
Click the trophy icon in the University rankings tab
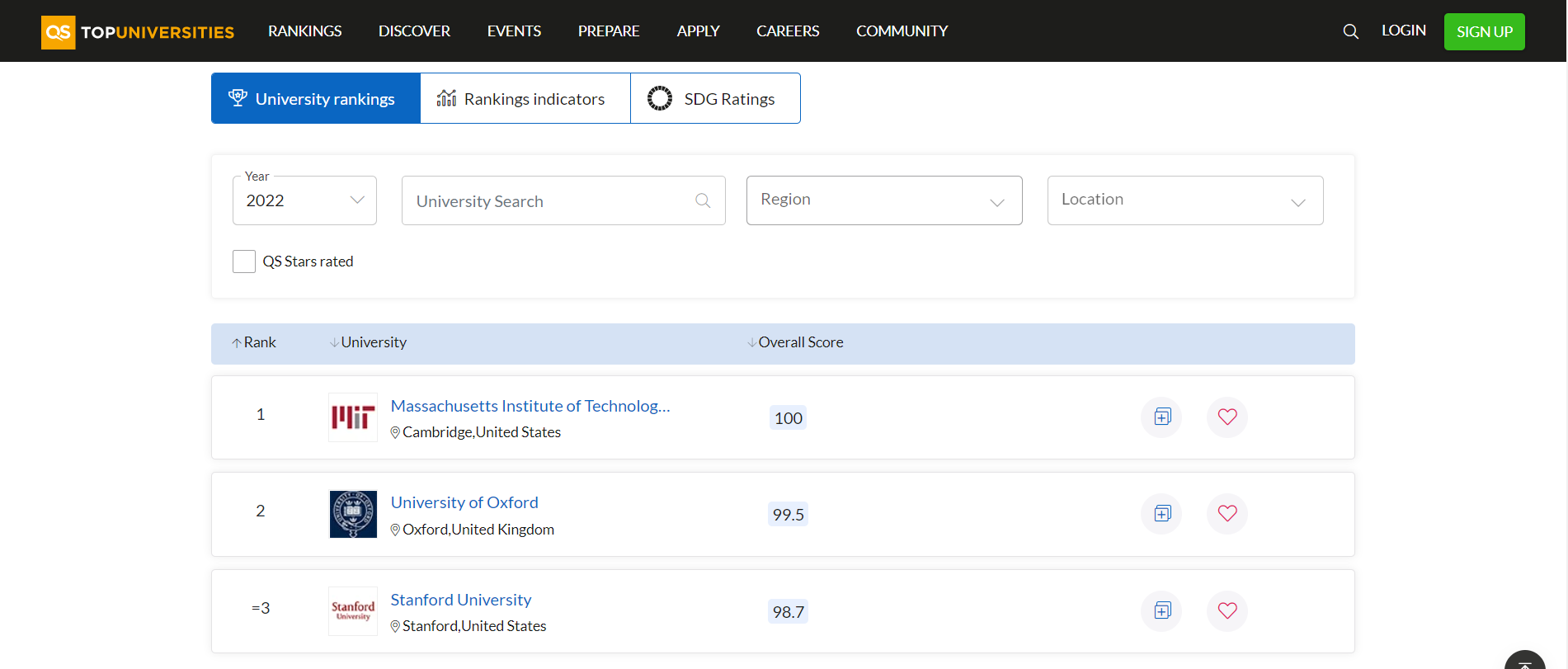coord(238,98)
